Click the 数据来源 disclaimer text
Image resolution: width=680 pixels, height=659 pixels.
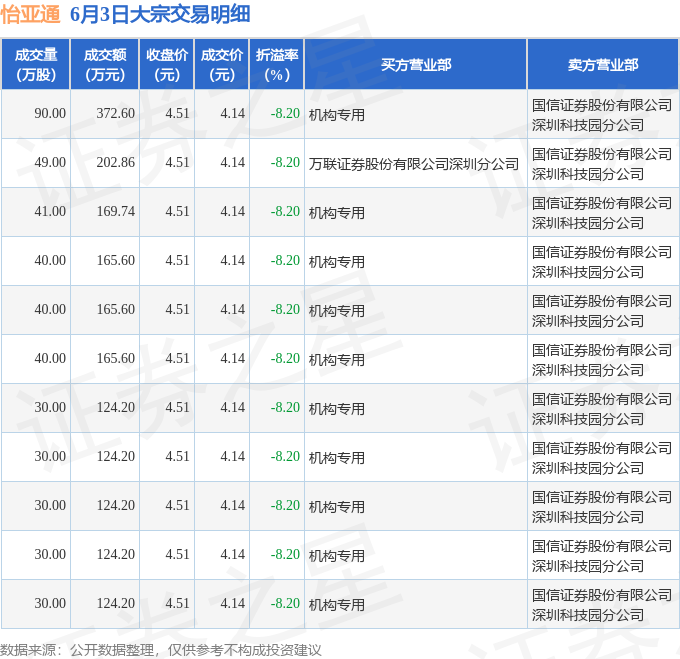pos(161,650)
